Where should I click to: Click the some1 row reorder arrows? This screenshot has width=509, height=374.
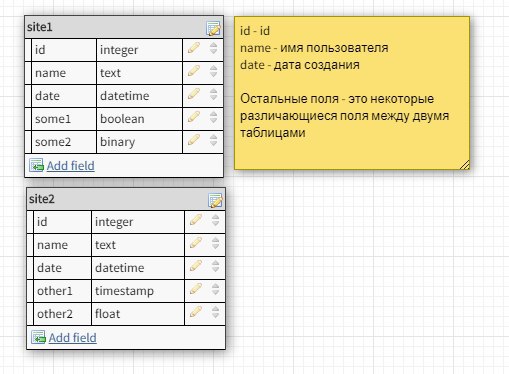tap(213, 117)
